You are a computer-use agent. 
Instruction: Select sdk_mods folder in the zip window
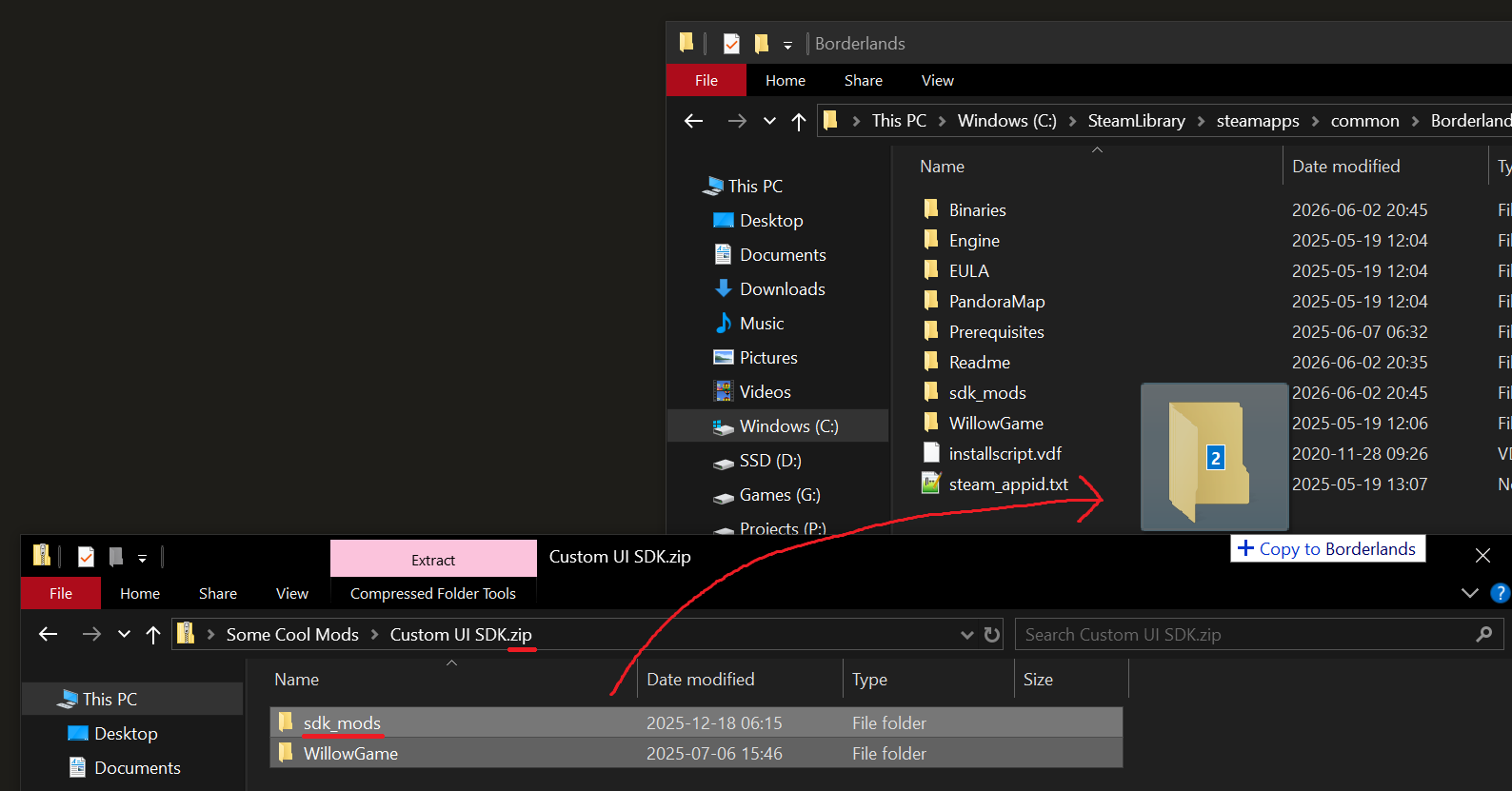[x=696, y=723]
